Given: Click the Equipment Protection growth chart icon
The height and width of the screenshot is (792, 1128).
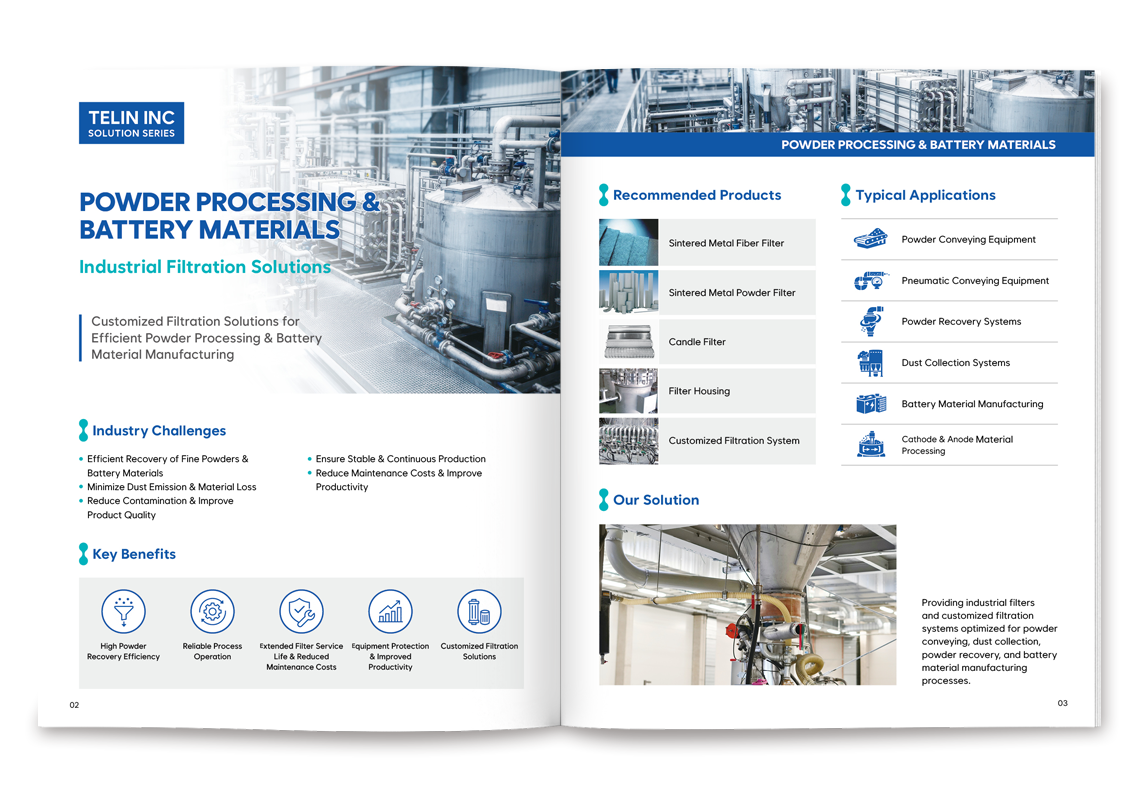Looking at the screenshot, I should (391, 611).
